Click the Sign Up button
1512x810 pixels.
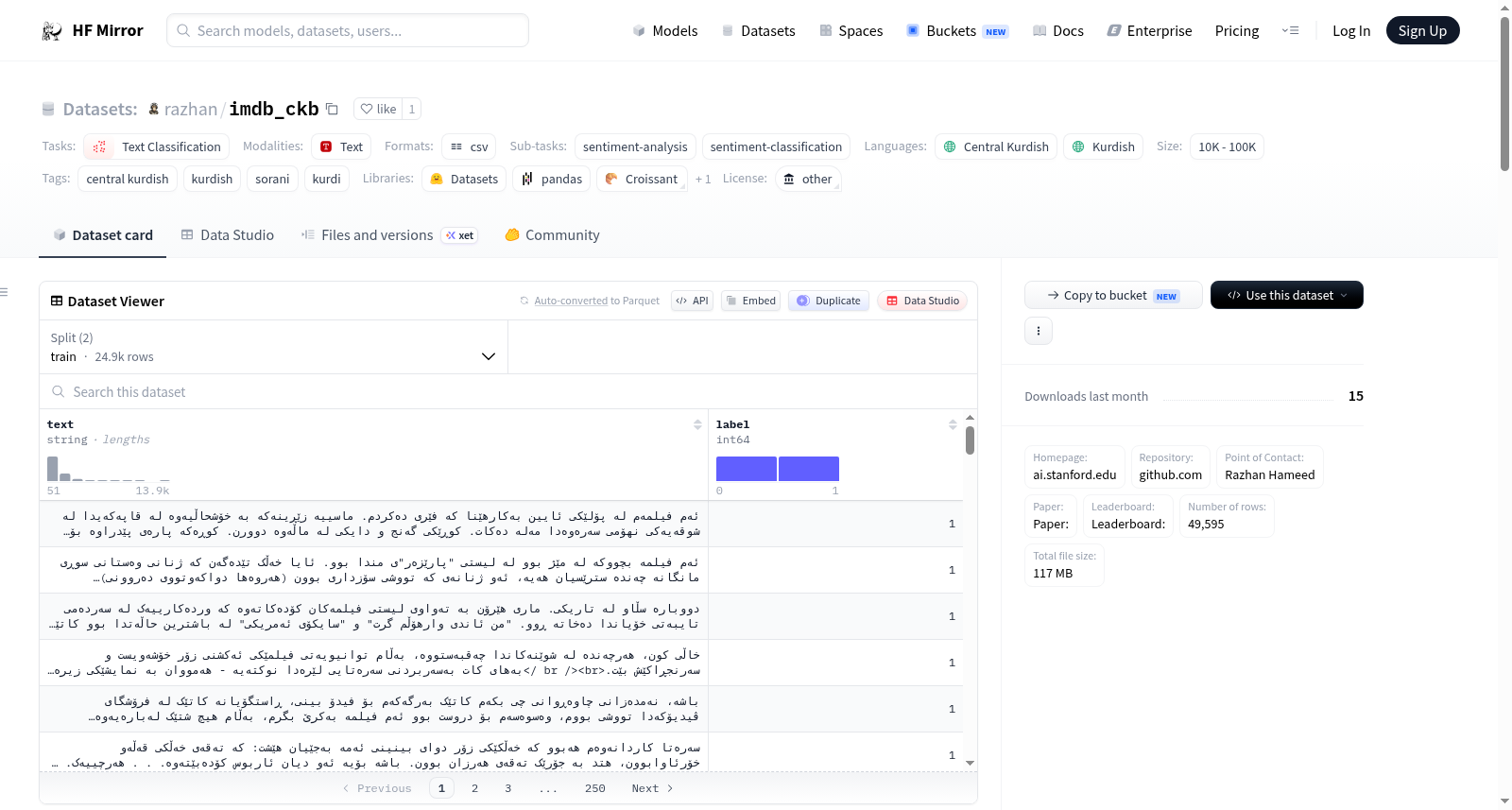[1422, 30]
